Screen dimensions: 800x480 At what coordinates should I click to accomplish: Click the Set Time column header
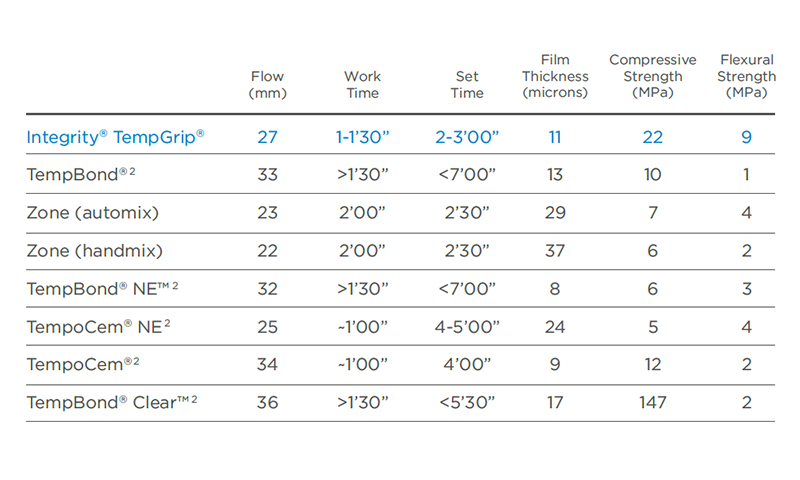tap(467, 84)
